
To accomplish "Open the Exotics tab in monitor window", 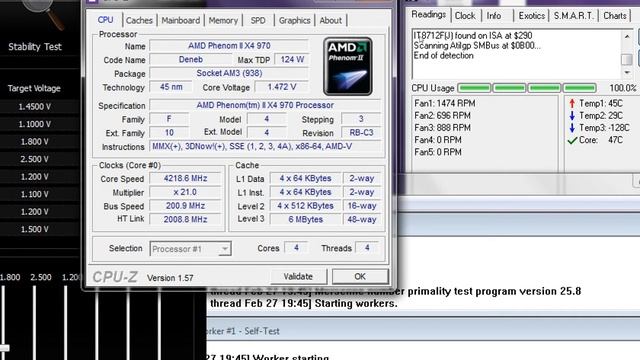I will pyautogui.click(x=531, y=16).
